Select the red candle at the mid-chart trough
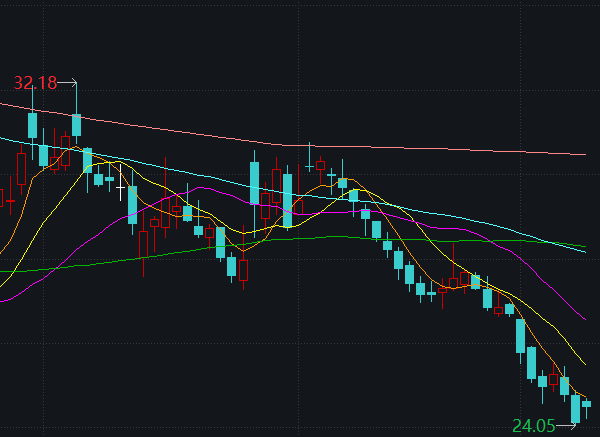Viewport: 600px width, 437px height. [x=243, y=270]
